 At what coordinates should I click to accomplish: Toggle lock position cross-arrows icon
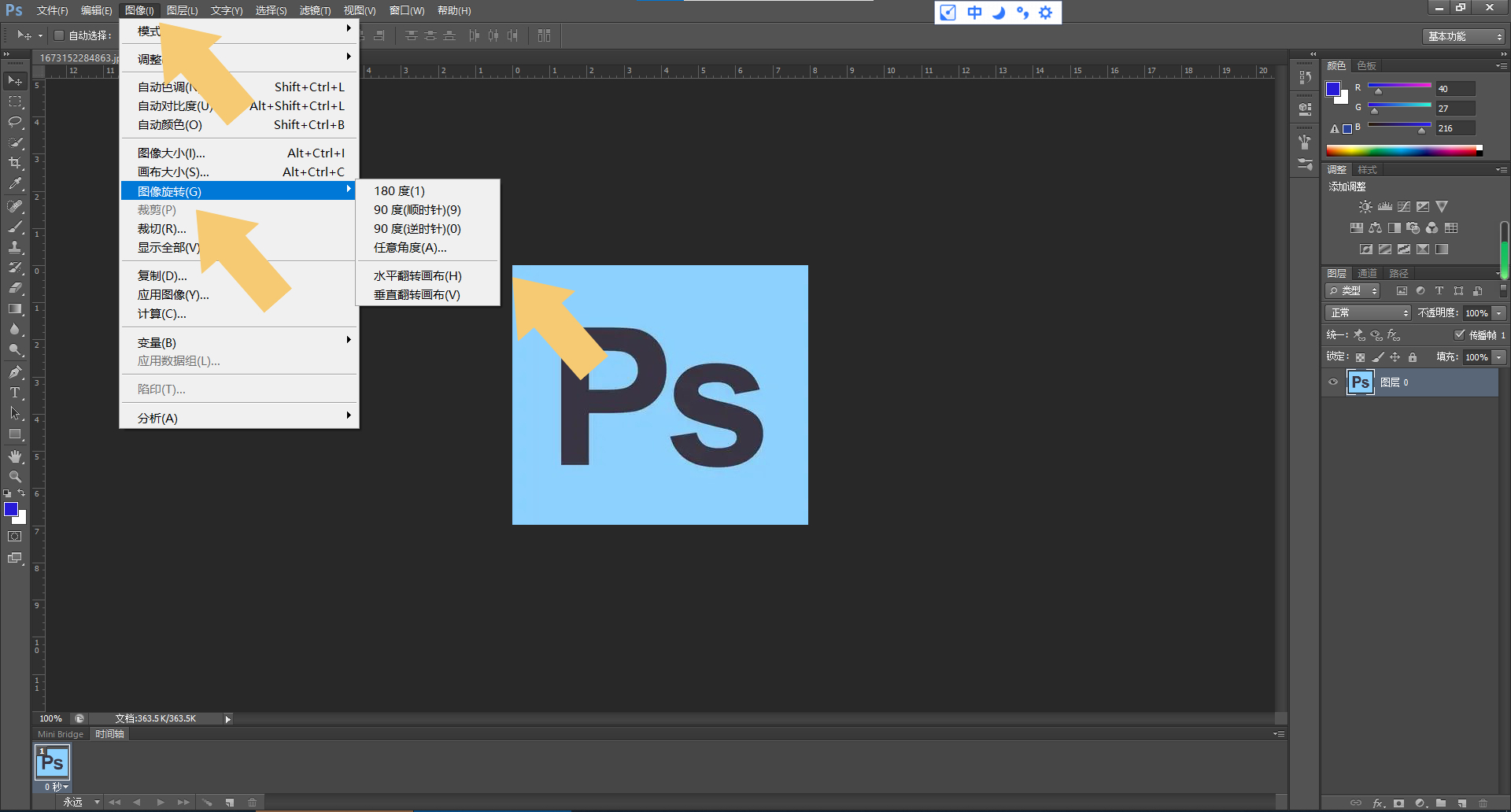point(1395,357)
